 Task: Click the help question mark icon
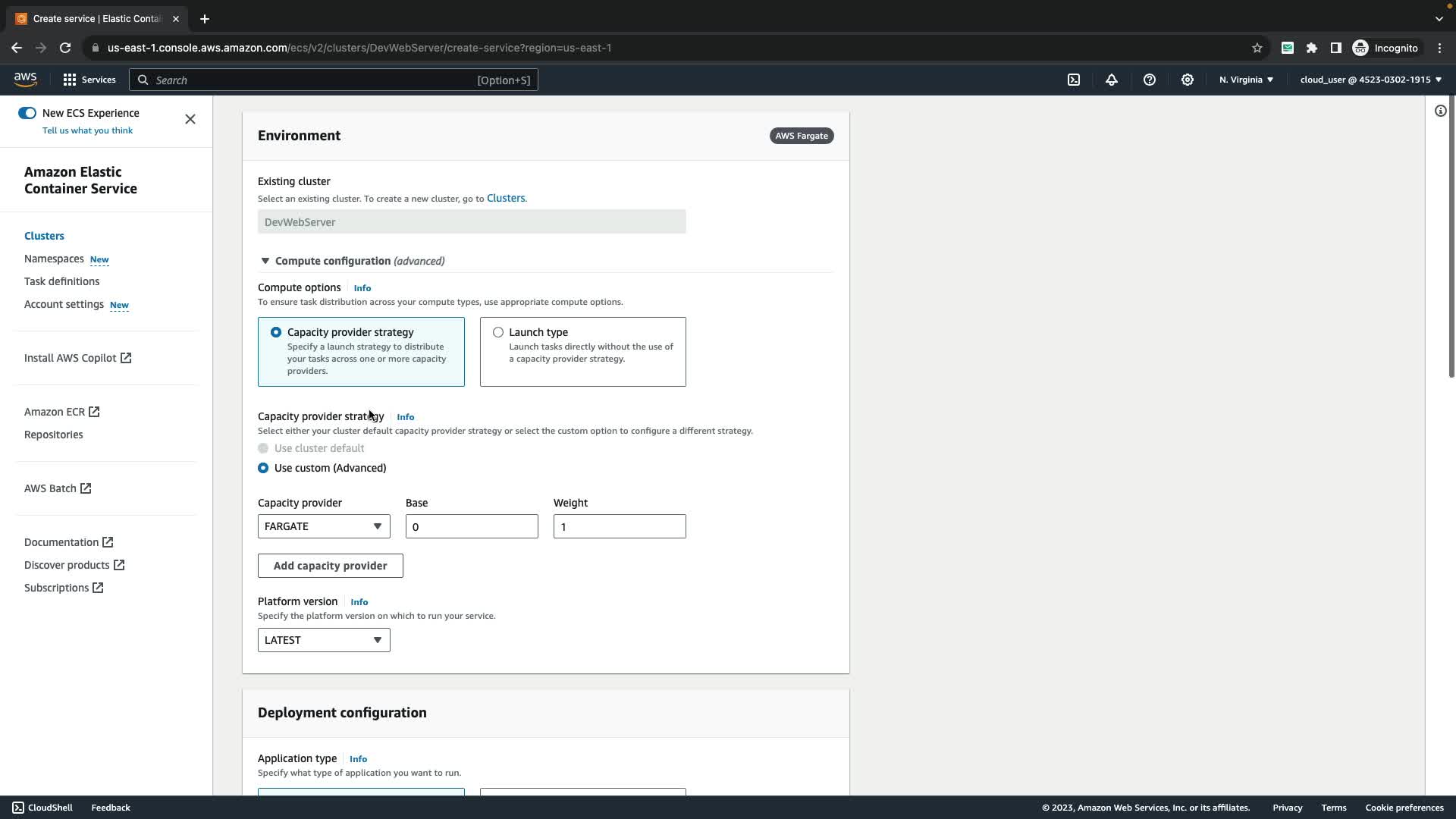[x=1150, y=80]
